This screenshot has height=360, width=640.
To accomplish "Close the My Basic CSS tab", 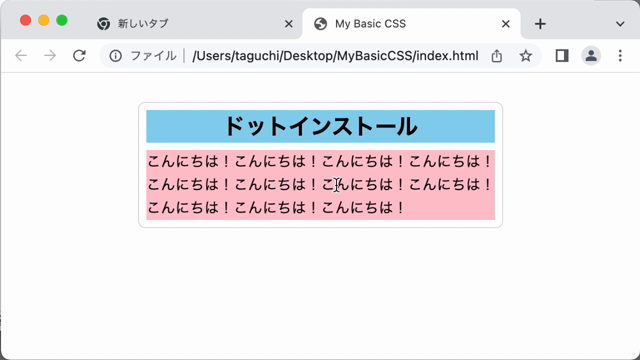I will point(505,24).
